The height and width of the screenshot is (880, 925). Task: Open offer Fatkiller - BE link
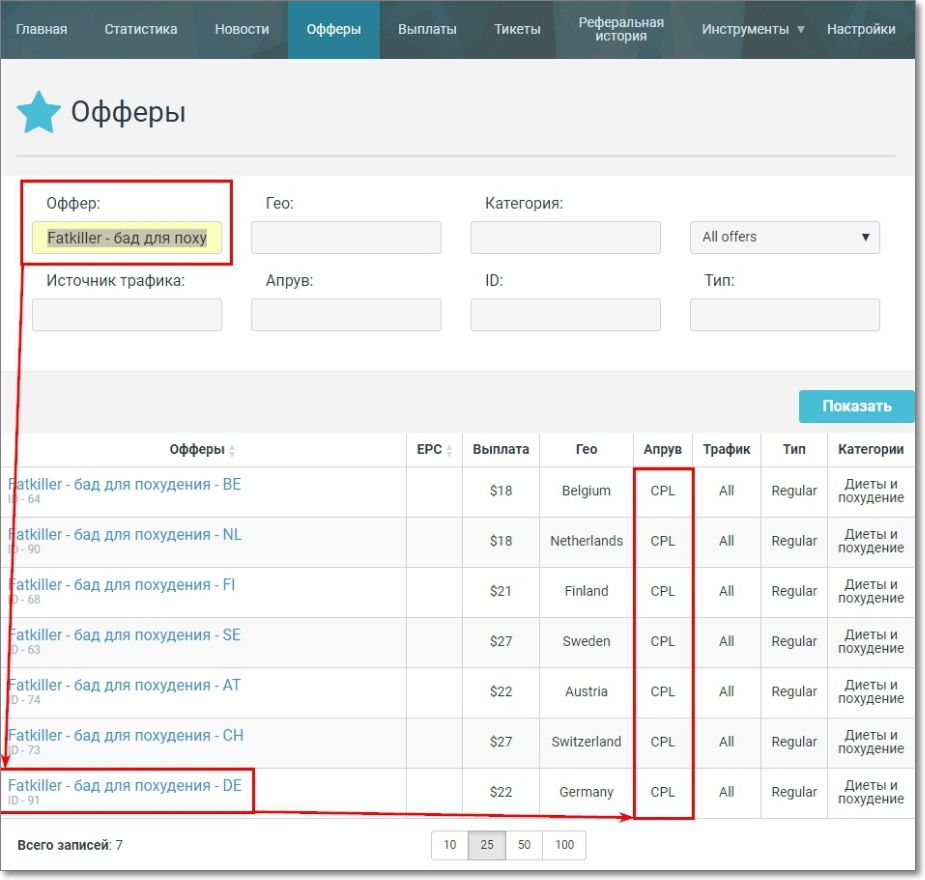(x=124, y=484)
